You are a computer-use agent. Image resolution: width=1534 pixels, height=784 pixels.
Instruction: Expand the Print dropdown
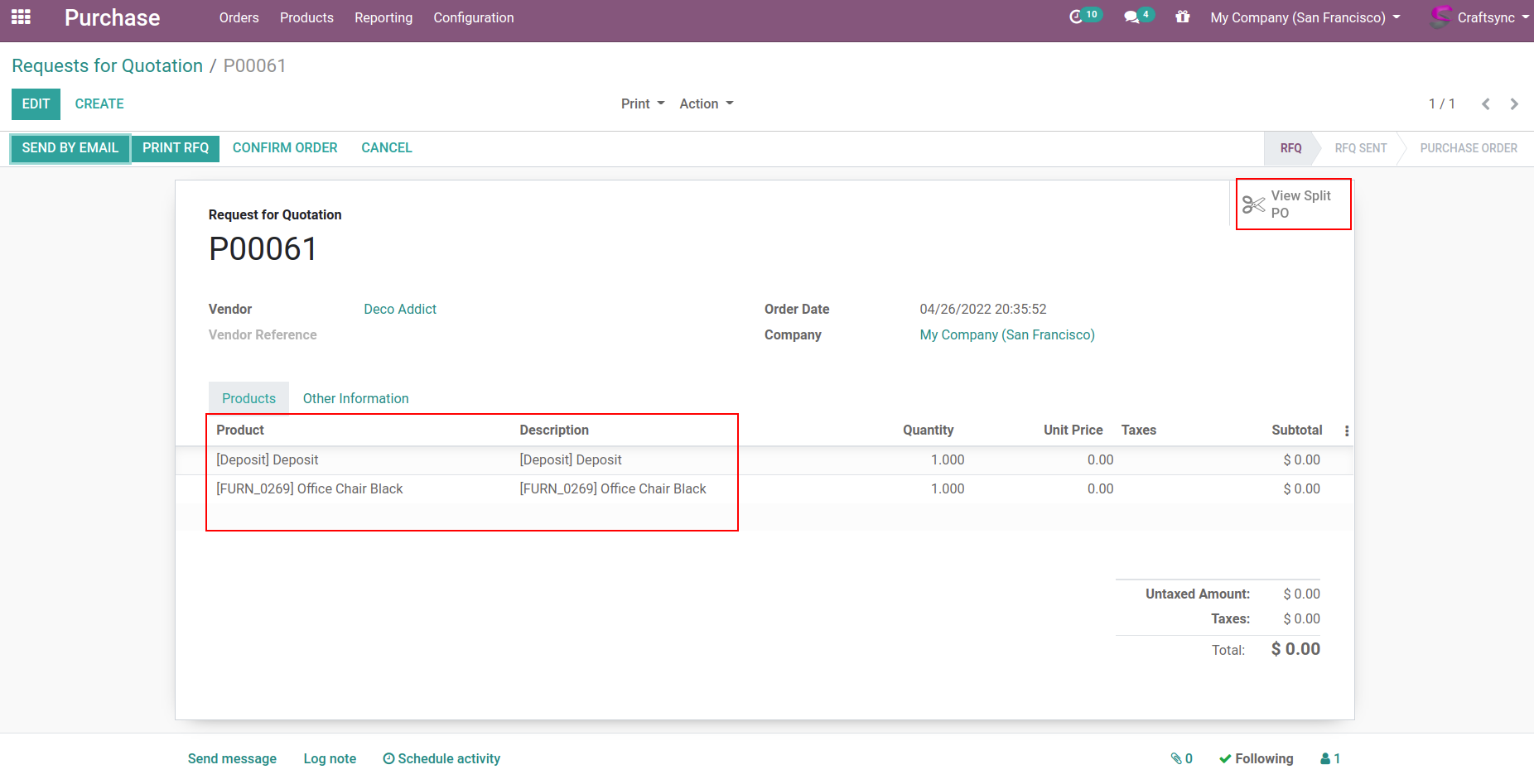coord(643,103)
